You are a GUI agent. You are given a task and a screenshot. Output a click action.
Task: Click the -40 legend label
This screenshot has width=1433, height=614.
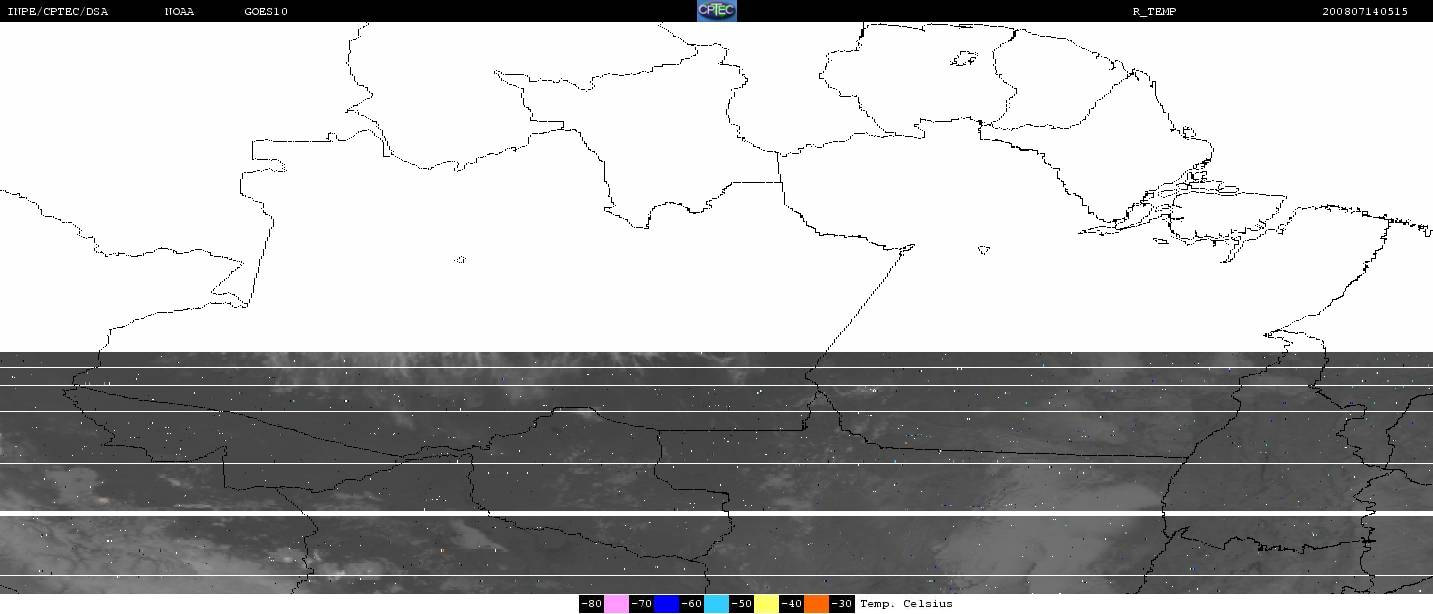click(791, 604)
